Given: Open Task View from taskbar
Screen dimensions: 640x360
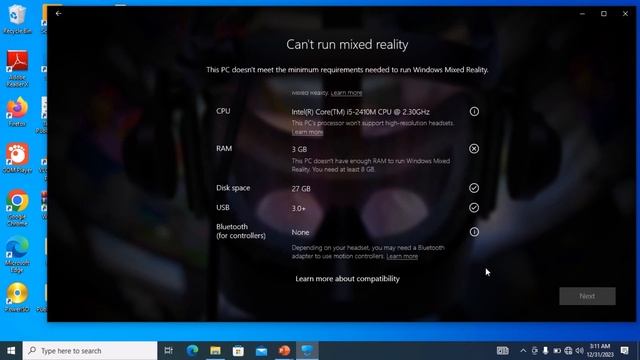Looking at the screenshot, I should coord(169,351).
